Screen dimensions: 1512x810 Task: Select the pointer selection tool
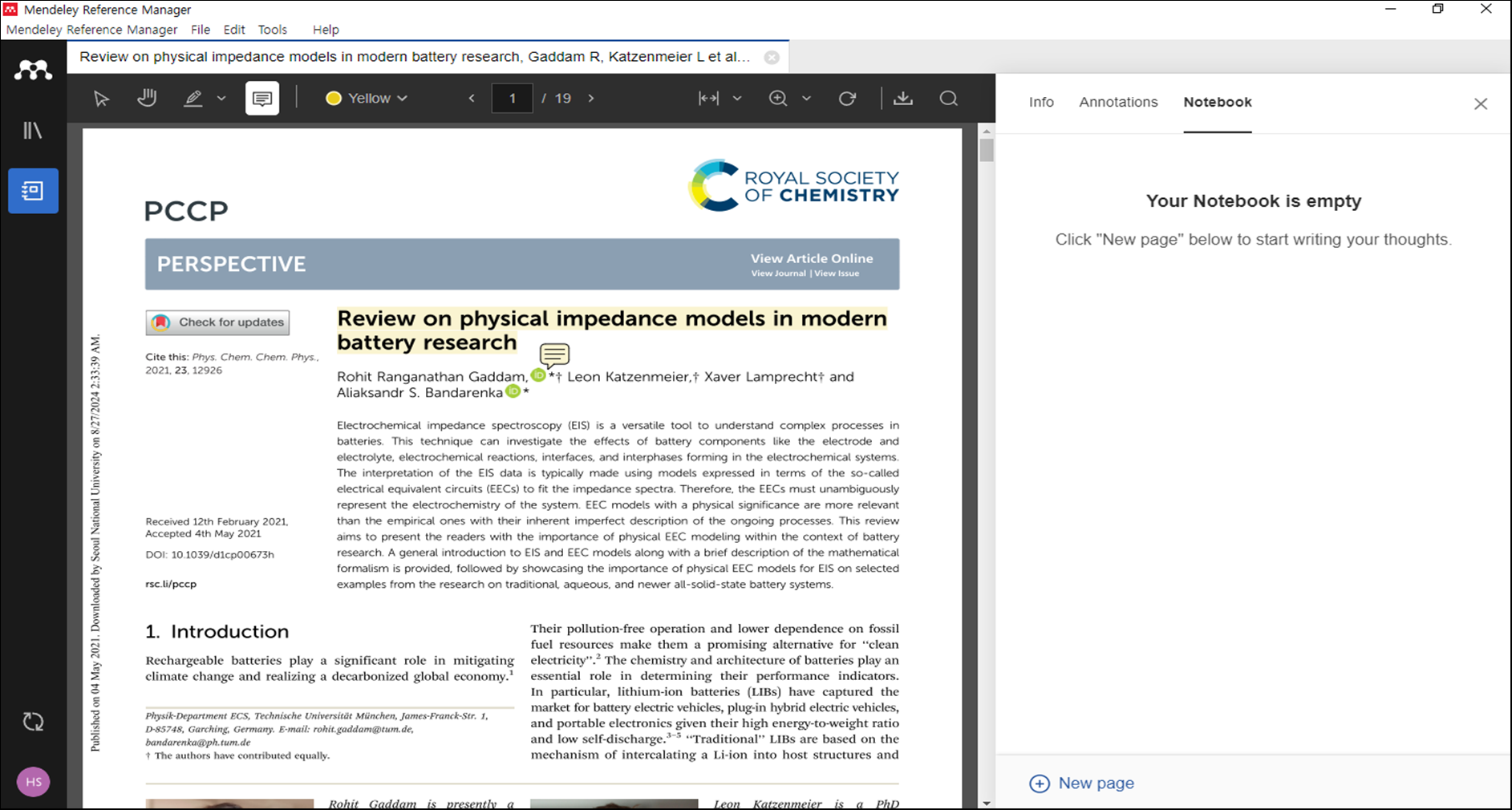pyautogui.click(x=101, y=99)
